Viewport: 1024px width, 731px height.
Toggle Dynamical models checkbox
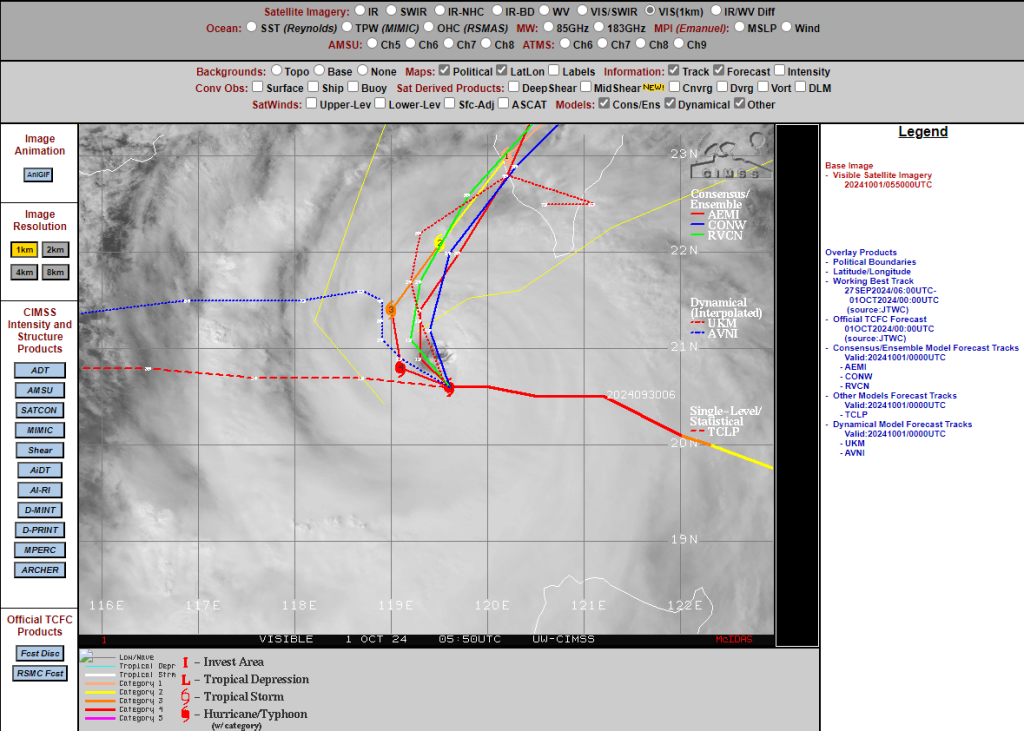(x=670, y=103)
